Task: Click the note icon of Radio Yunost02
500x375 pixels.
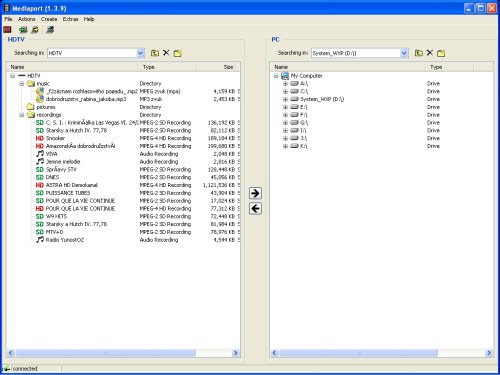Action: [x=40, y=240]
